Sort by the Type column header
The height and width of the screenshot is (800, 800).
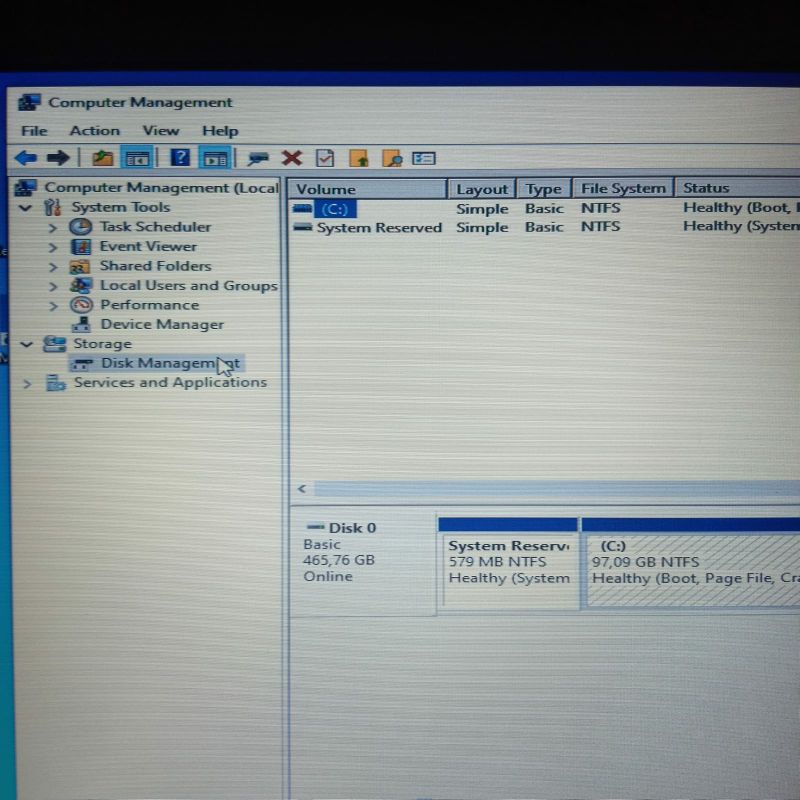544,189
